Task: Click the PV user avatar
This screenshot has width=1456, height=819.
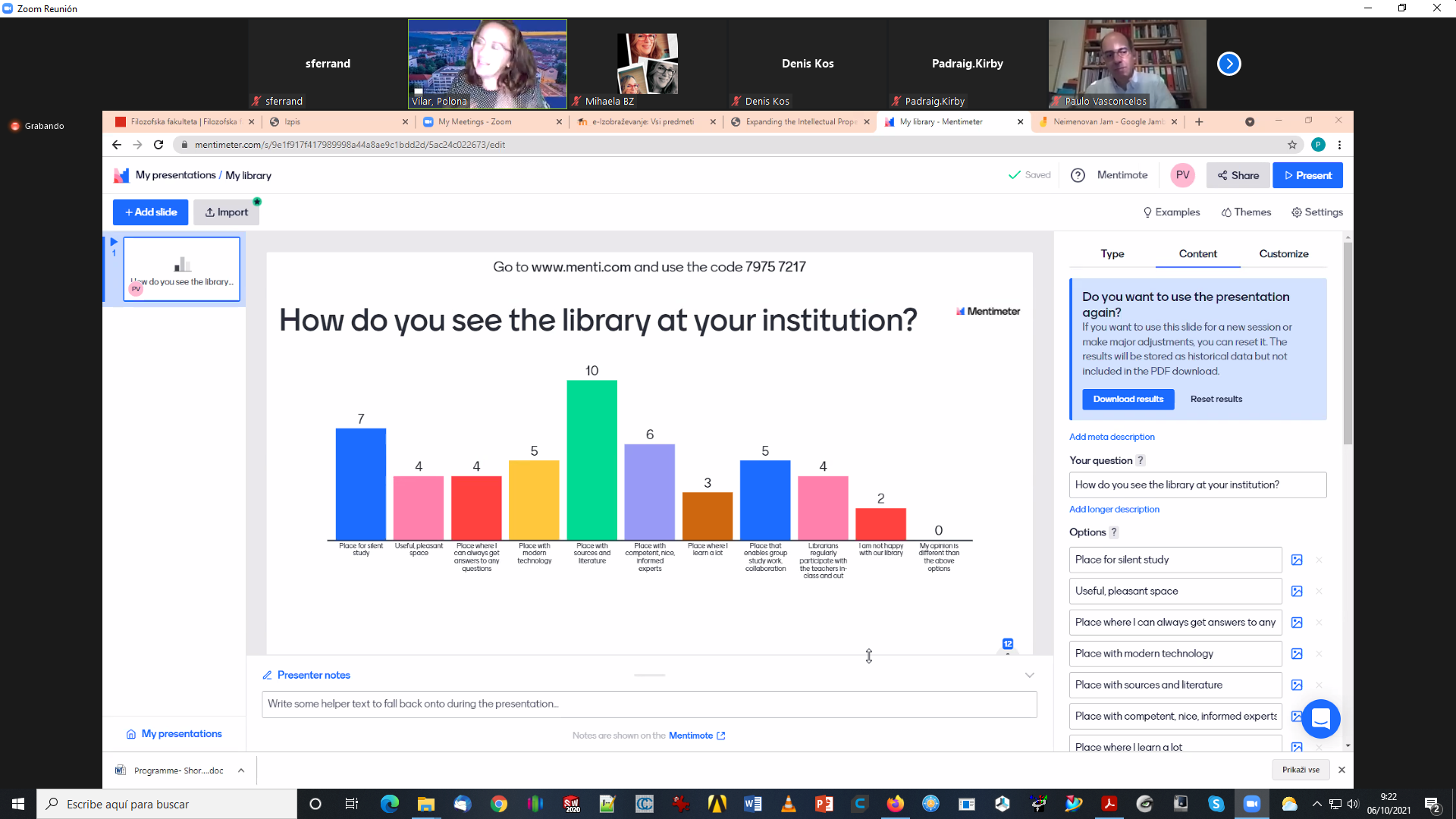Action: [1182, 175]
